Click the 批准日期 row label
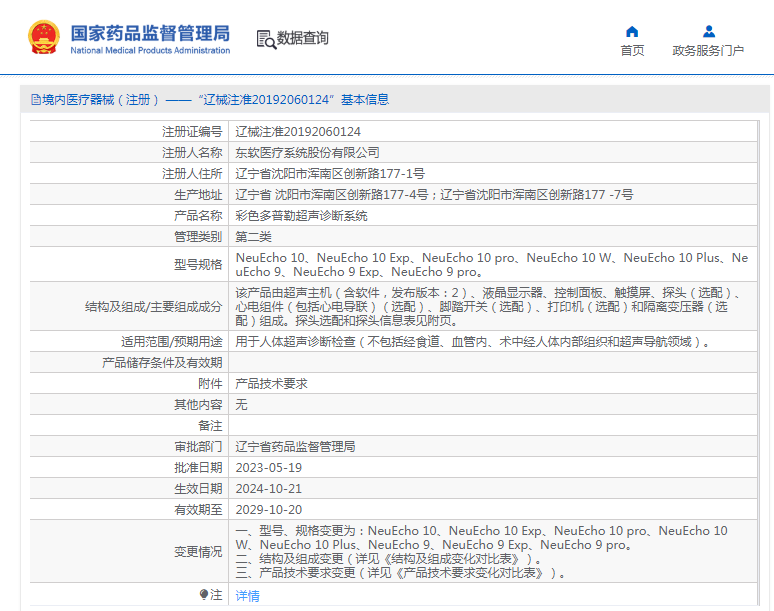774x611 pixels. 198,468
